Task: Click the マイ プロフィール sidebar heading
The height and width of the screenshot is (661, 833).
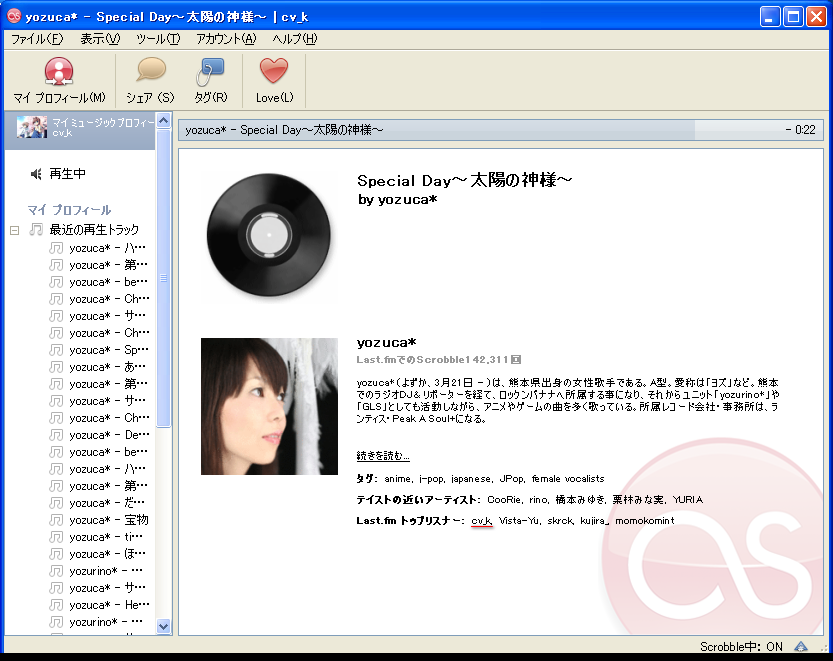Action: tap(69, 210)
